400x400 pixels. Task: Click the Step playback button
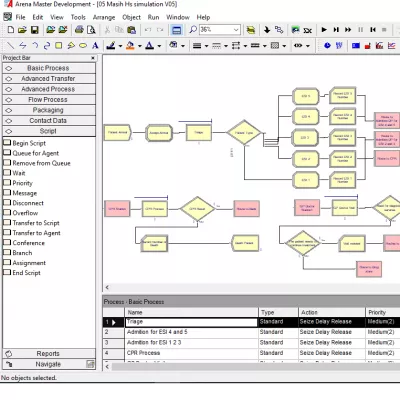tap(336, 30)
